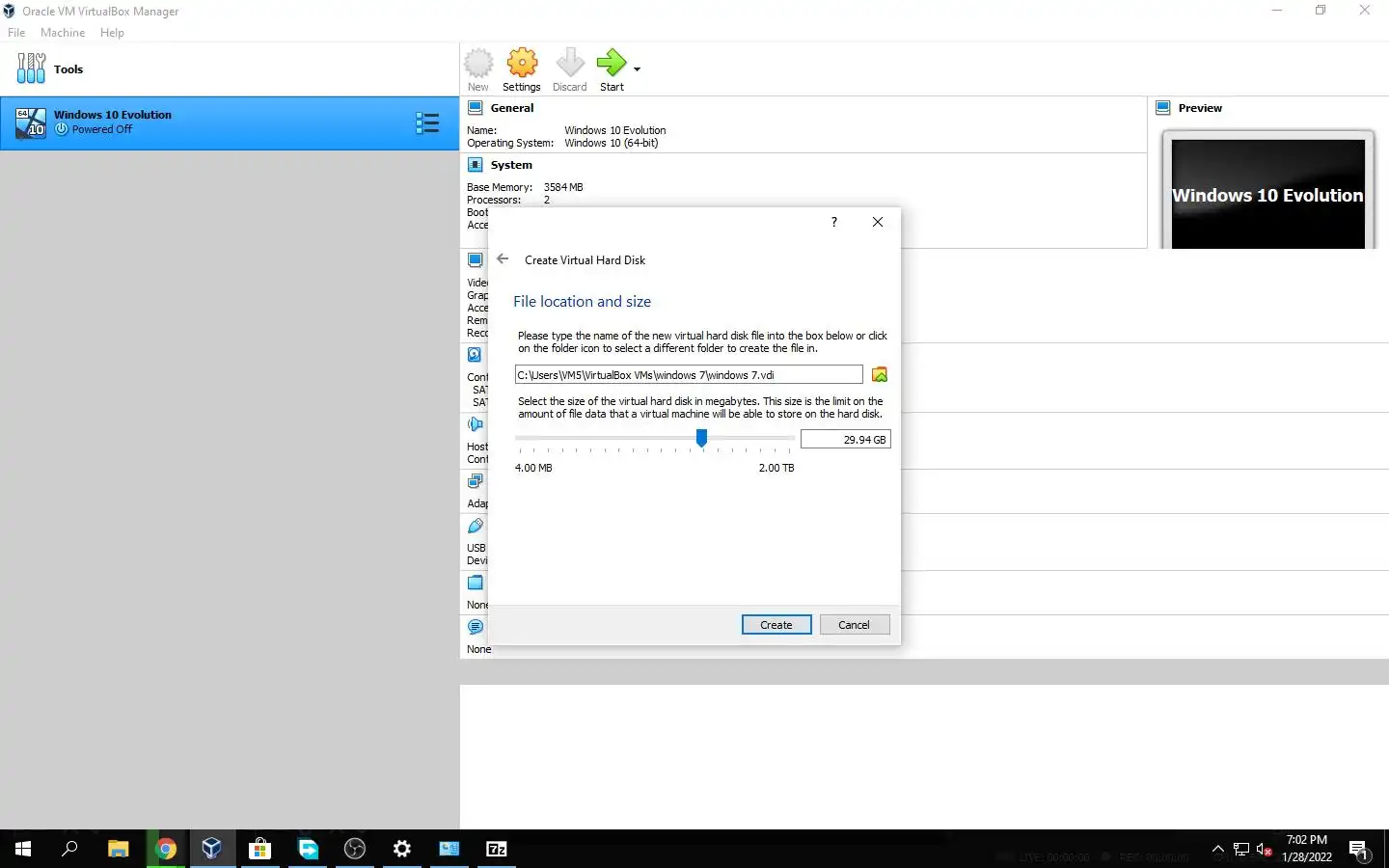This screenshot has height=868, width=1389.
Task: Open 7-Zip from the taskbar
Action: (x=497, y=849)
